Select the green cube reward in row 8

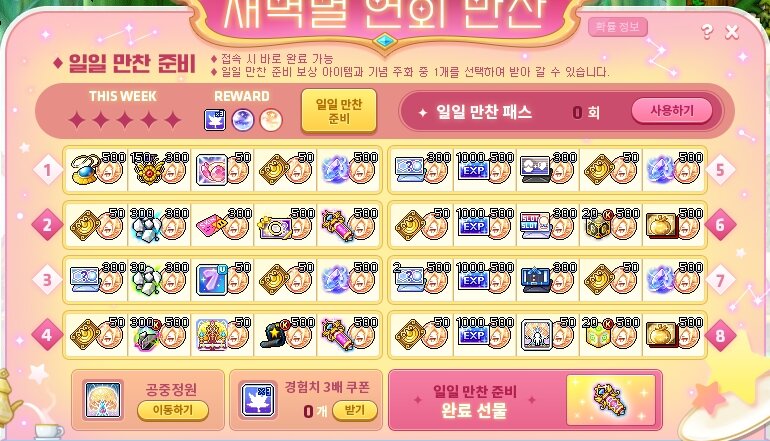click(x=597, y=336)
